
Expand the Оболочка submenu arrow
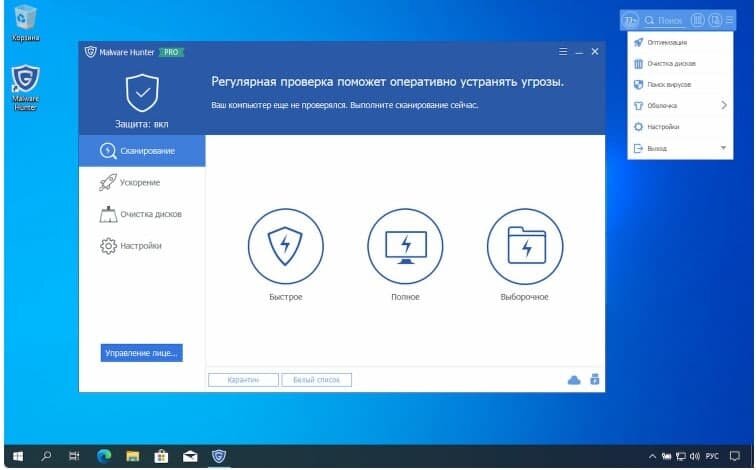click(x=724, y=105)
